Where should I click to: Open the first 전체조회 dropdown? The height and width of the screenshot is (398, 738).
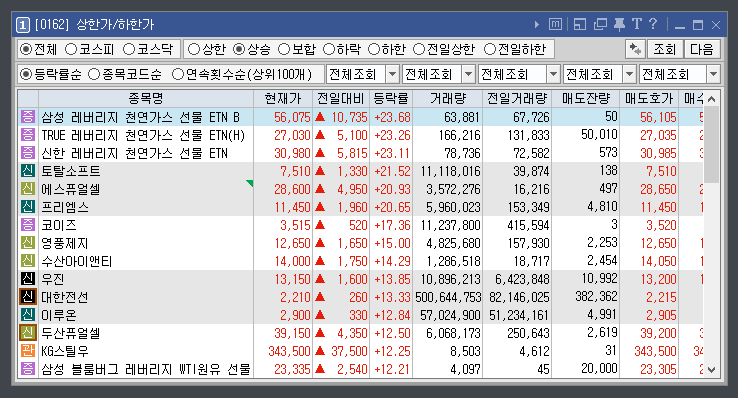(393, 74)
